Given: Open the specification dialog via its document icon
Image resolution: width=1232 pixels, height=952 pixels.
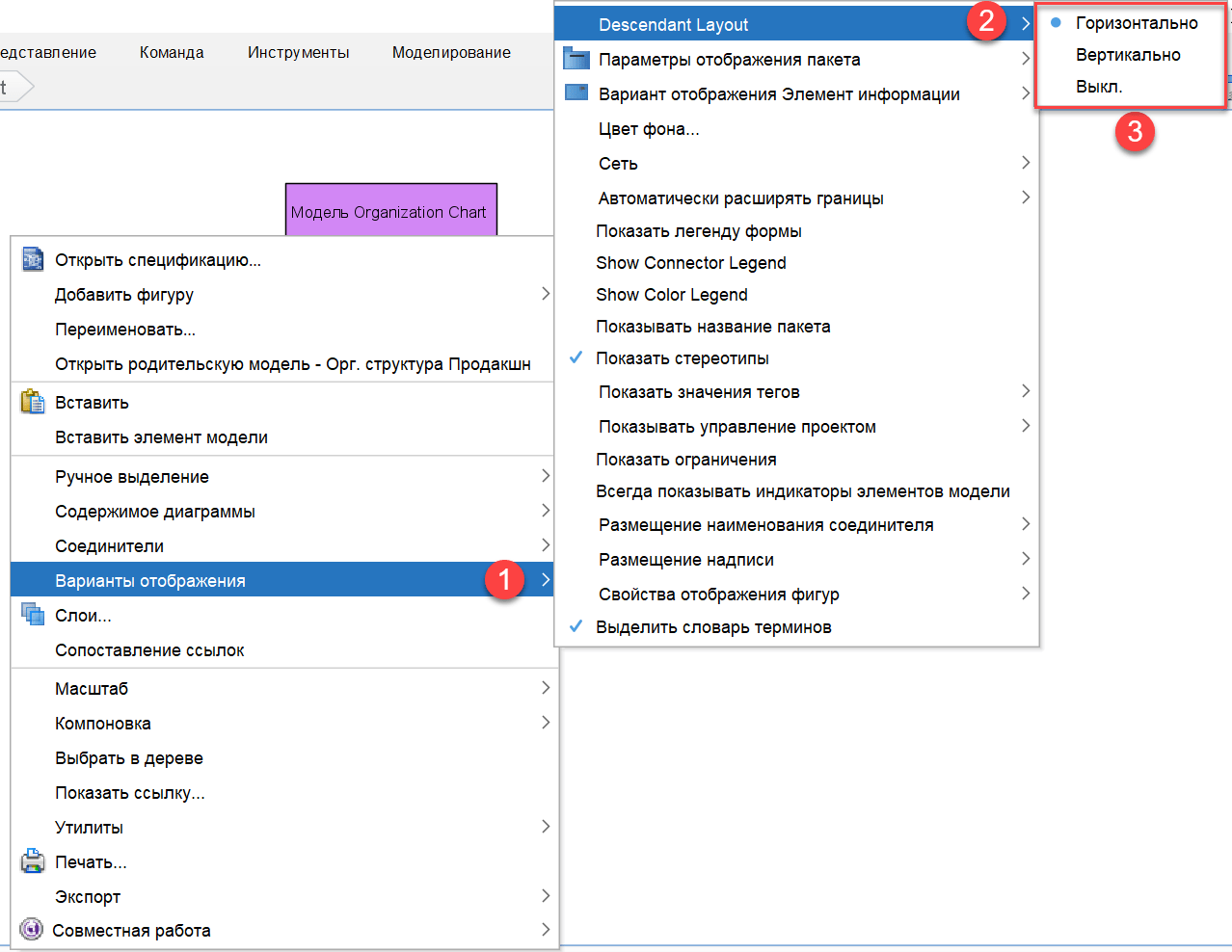Looking at the screenshot, I should (31, 259).
